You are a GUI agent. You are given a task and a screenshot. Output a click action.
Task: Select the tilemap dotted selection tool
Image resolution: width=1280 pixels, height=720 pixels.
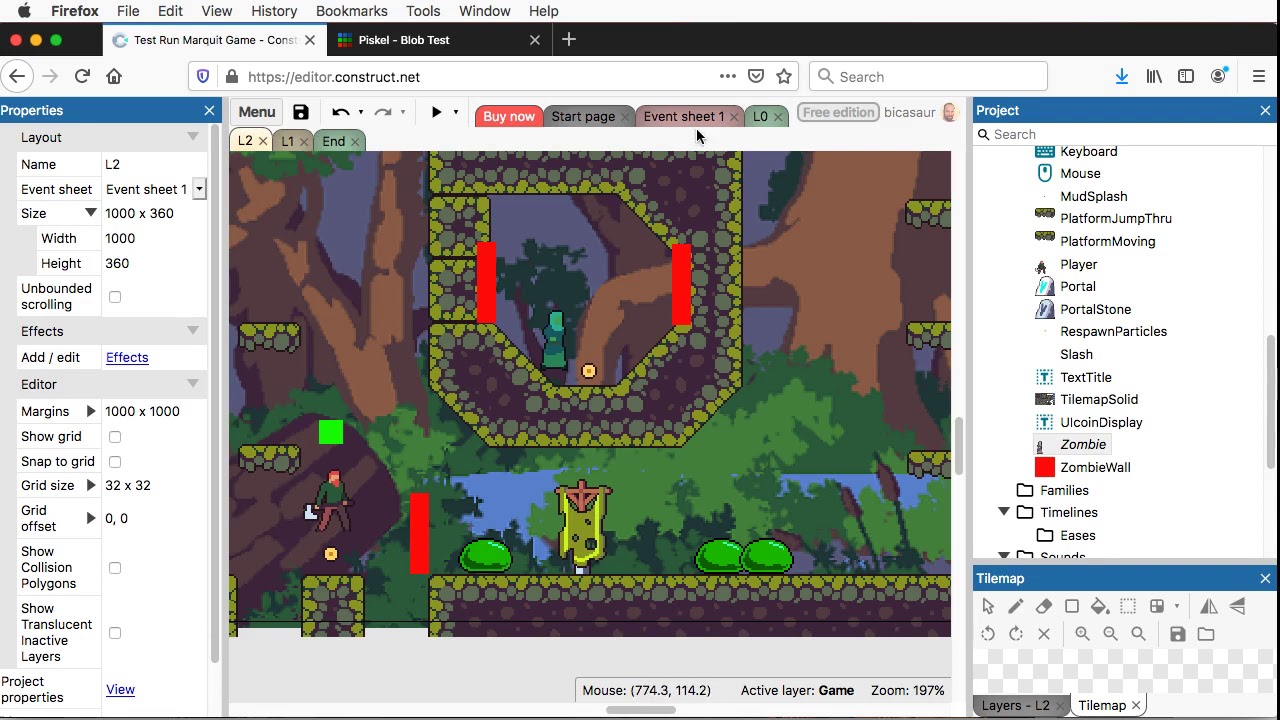[x=1128, y=606]
